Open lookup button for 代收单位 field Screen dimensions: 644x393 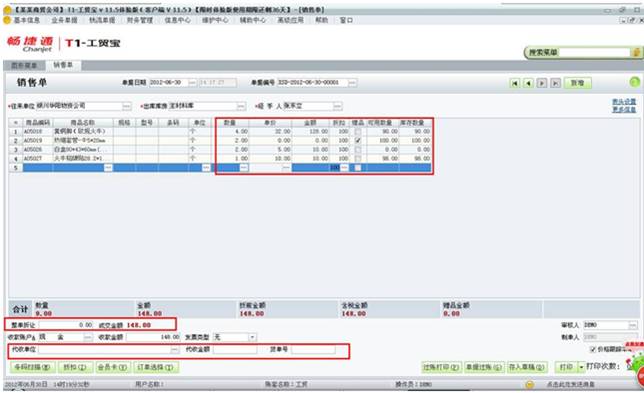click(x=175, y=350)
